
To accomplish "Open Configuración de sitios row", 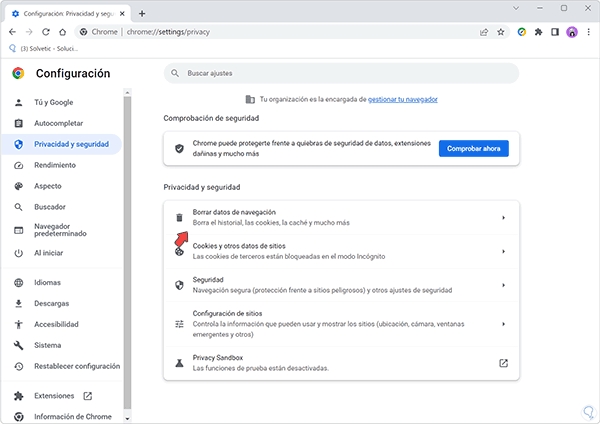I will [341, 322].
